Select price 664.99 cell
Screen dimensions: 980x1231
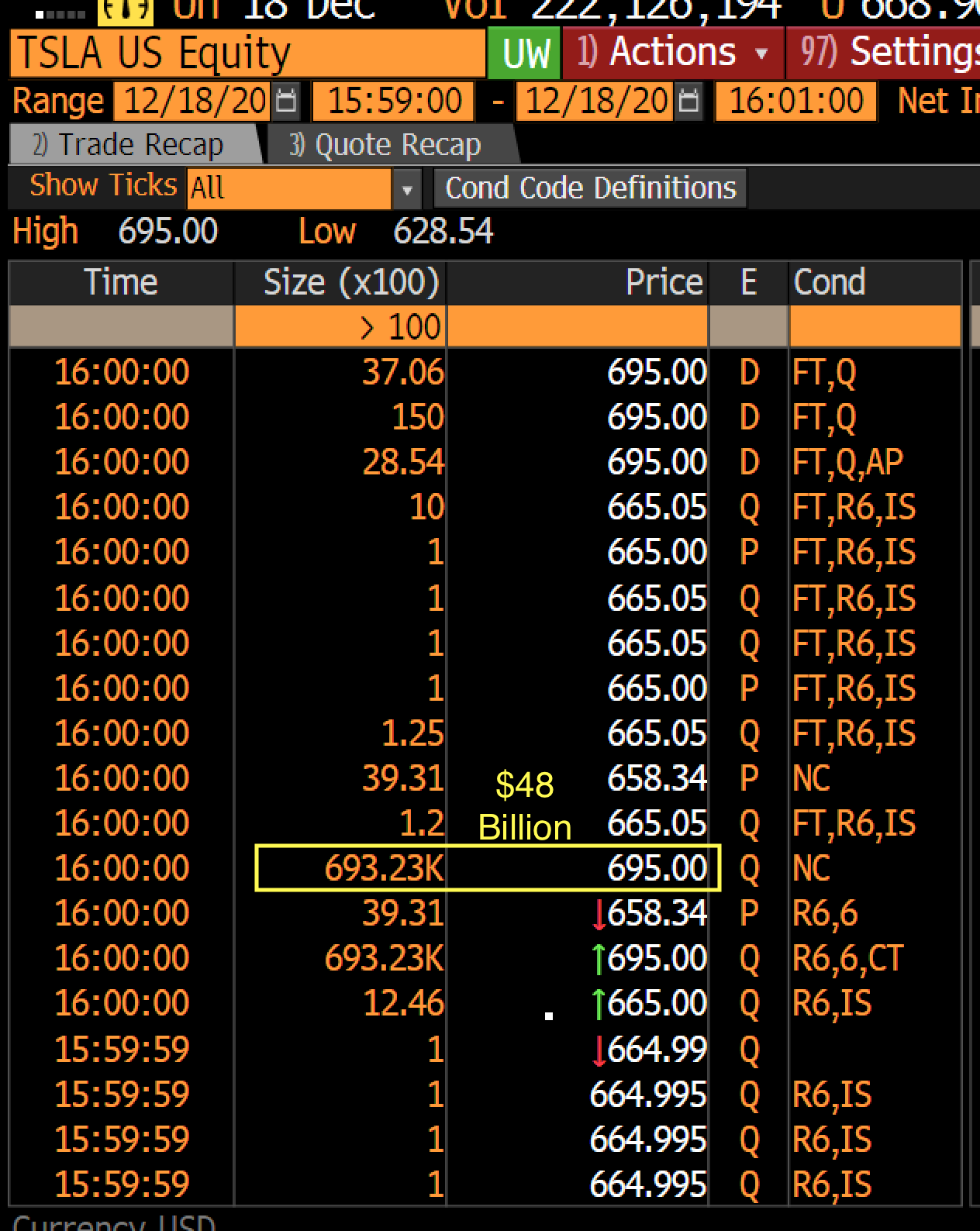pos(657,1050)
